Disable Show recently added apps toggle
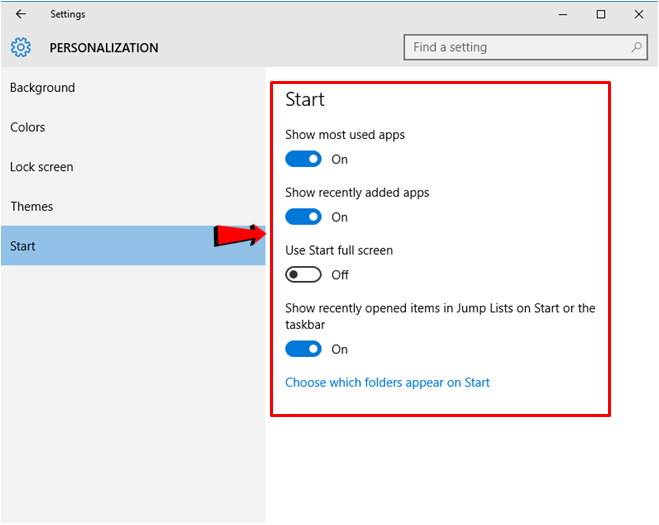This screenshot has width=659, height=525. pyautogui.click(x=303, y=217)
